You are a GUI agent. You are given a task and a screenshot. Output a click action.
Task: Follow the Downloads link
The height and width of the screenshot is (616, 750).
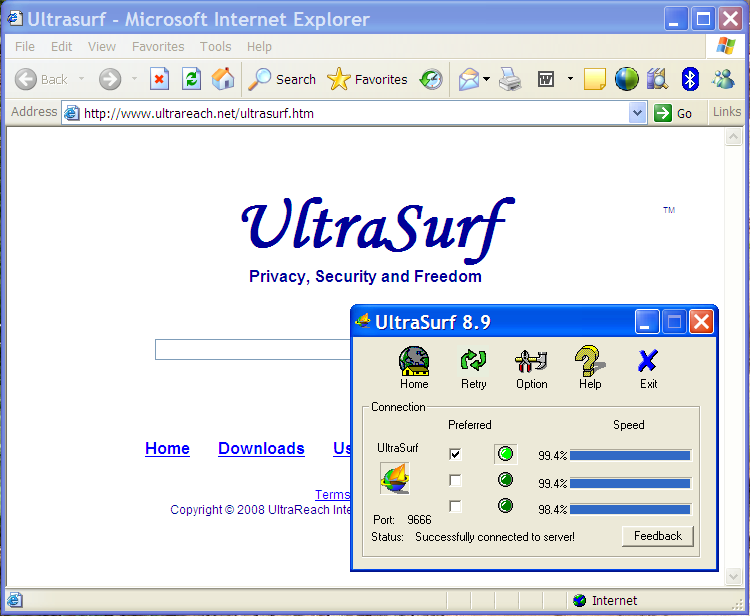(x=261, y=448)
